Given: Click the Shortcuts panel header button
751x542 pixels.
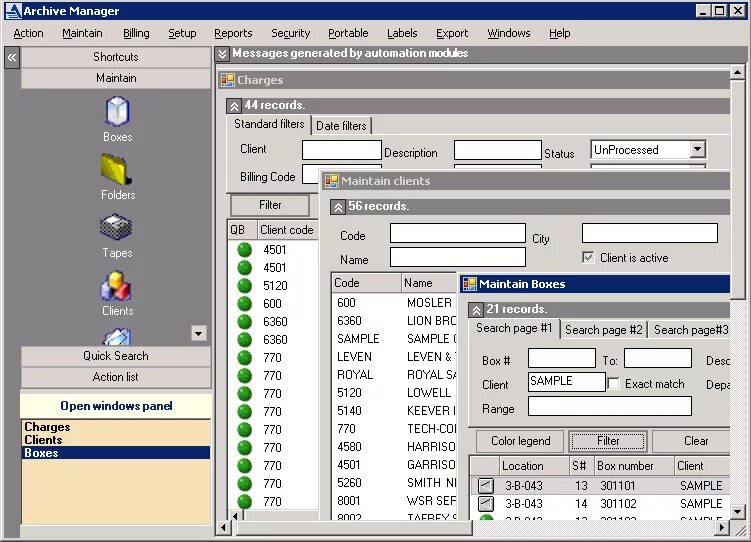Looking at the screenshot, I should pos(116,57).
